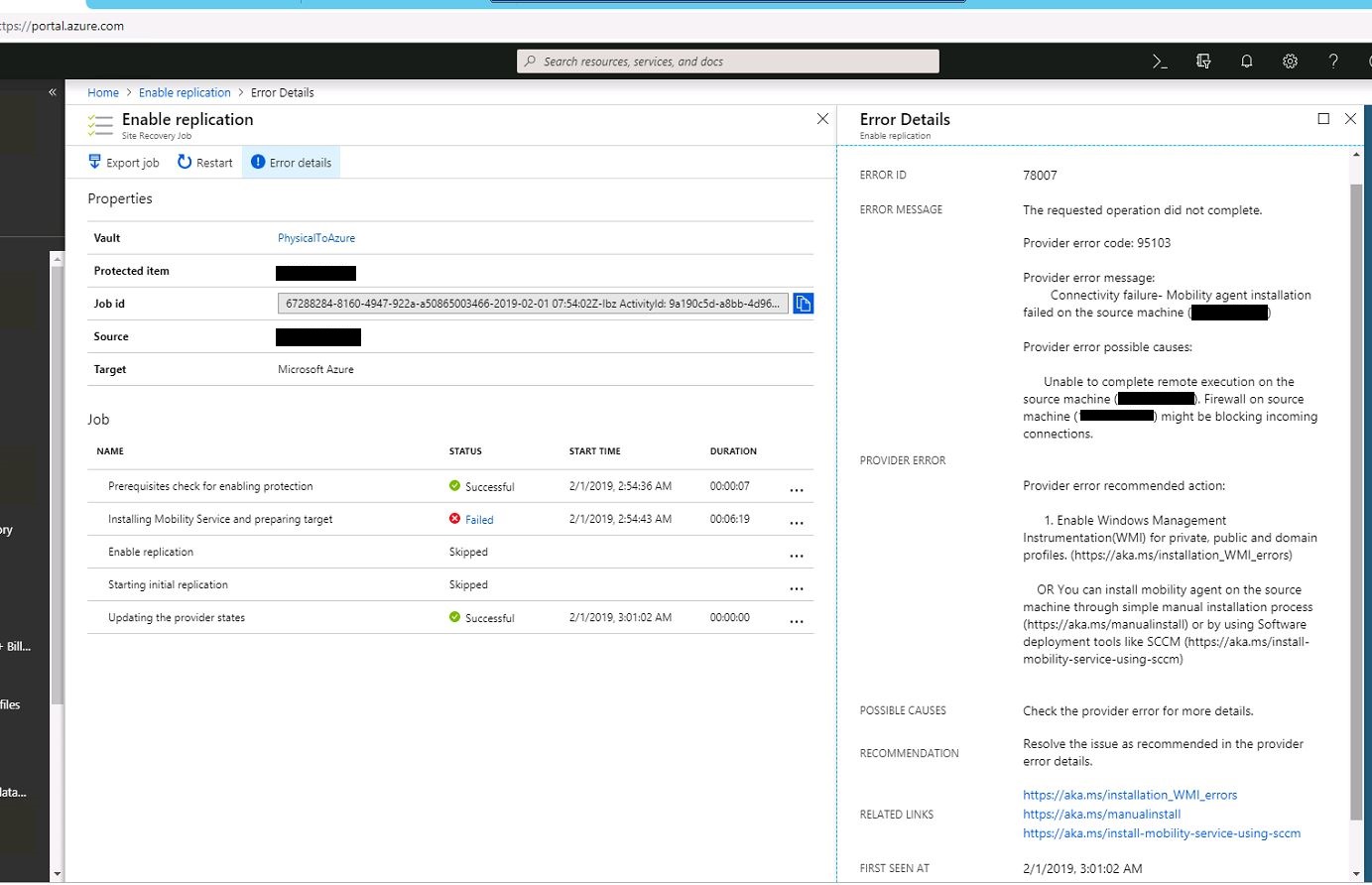The width and height of the screenshot is (1372, 885).
Task: Open directory and subscription filter icon
Action: [1203, 62]
